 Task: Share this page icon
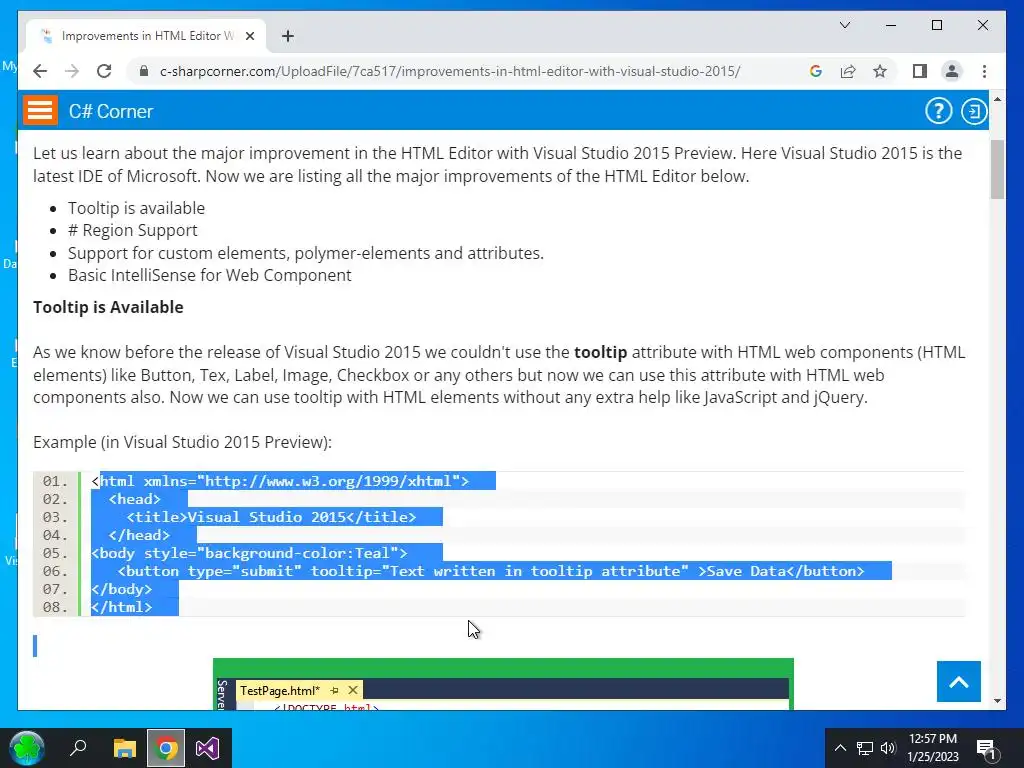[848, 71]
